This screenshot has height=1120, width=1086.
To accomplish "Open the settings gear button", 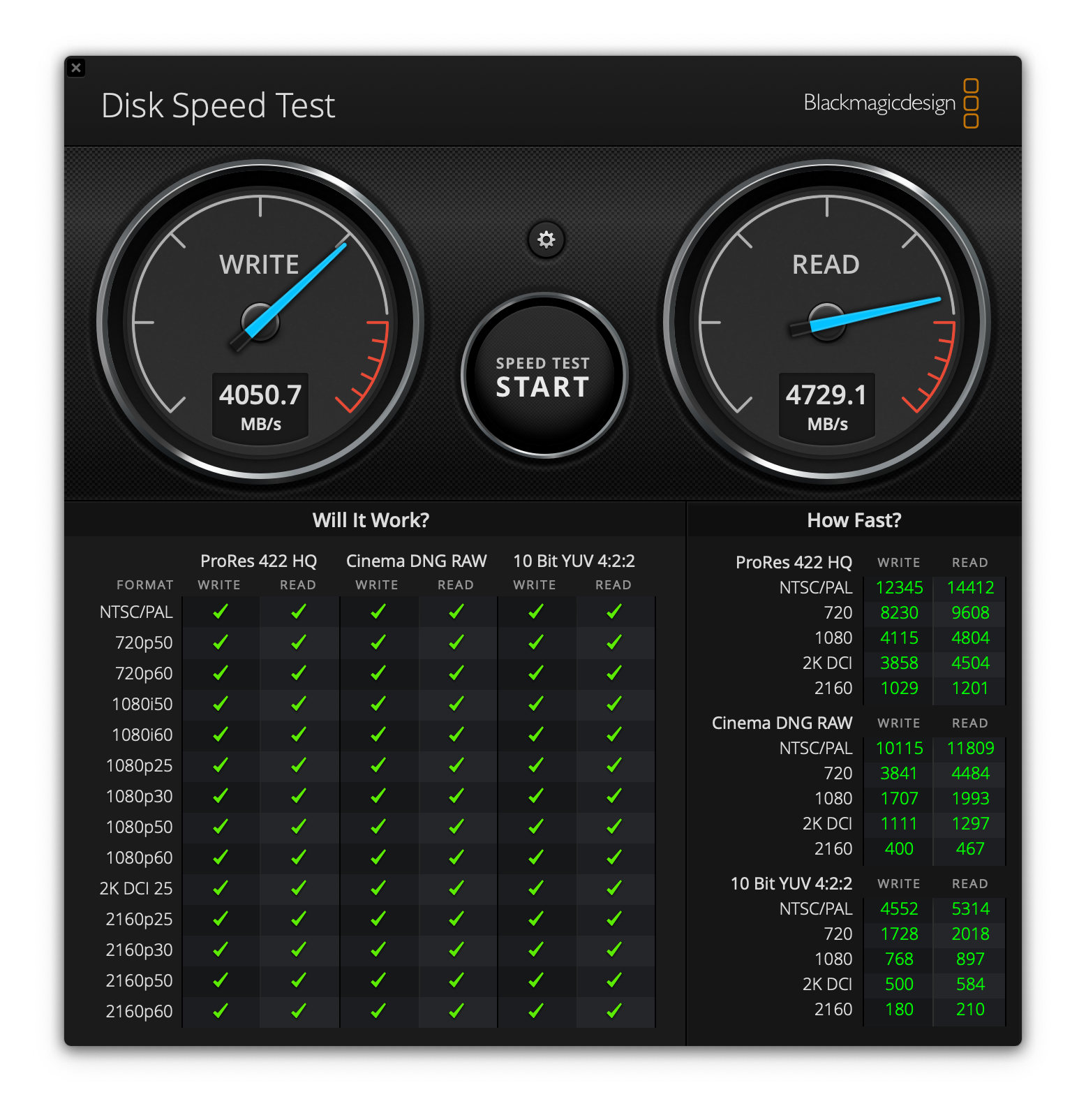I will pyautogui.click(x=546, y=240).
